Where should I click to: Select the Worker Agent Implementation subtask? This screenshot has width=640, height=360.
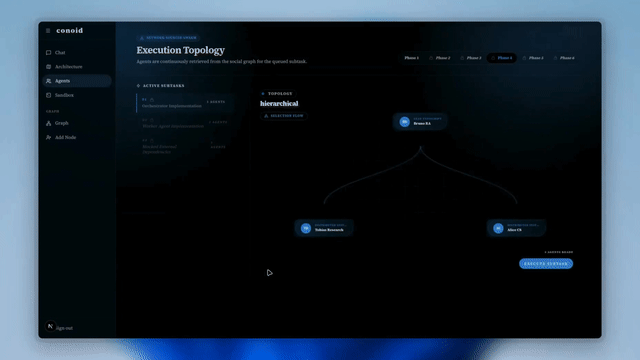coord(184,123)
